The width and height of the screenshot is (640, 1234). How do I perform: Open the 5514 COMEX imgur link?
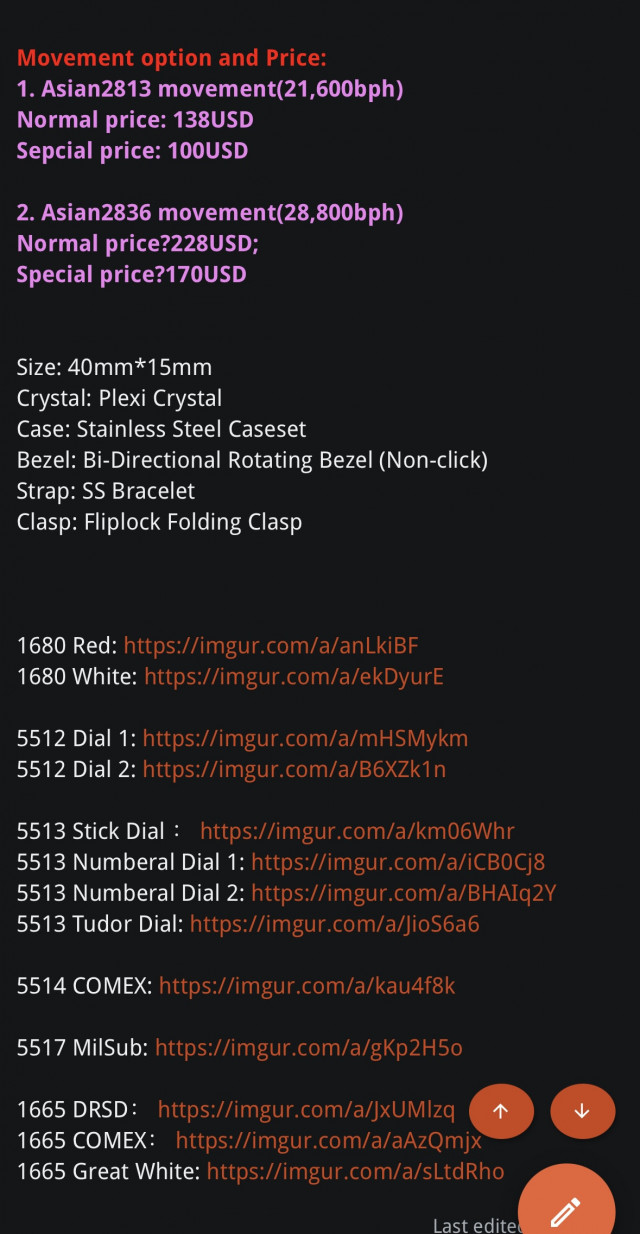coord(307,986)
